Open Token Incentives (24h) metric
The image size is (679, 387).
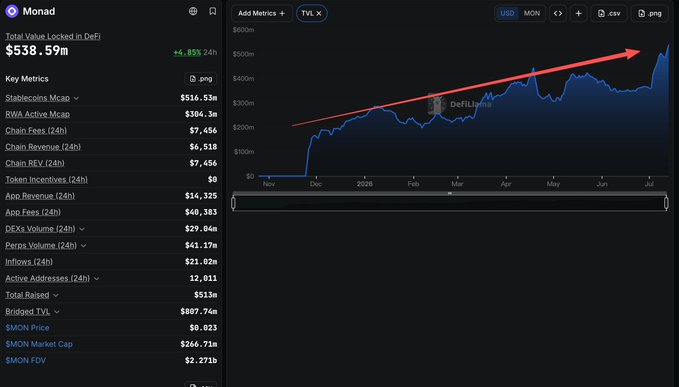pos(46,179)
